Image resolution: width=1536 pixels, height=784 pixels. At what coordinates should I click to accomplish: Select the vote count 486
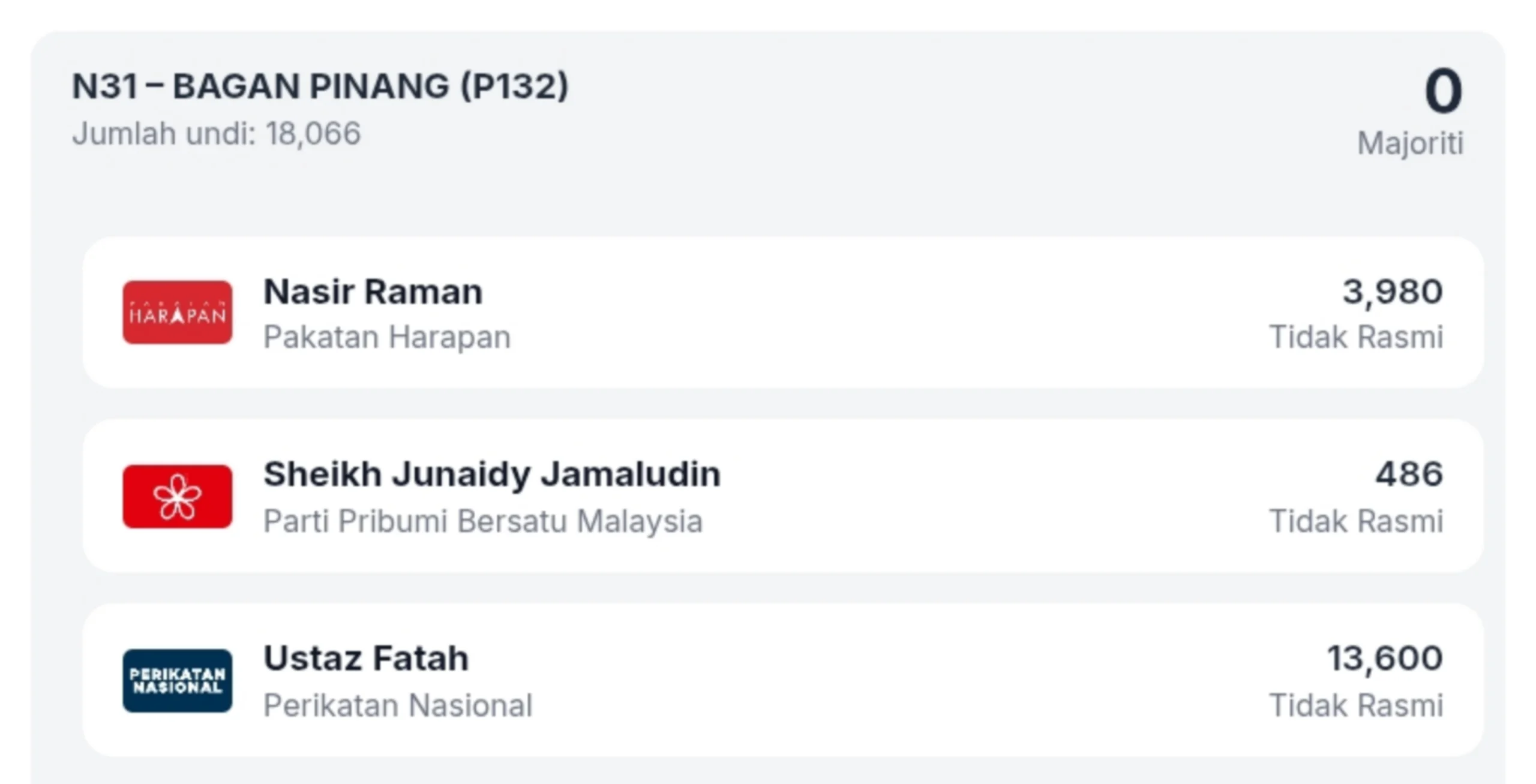click(1409, 474)
